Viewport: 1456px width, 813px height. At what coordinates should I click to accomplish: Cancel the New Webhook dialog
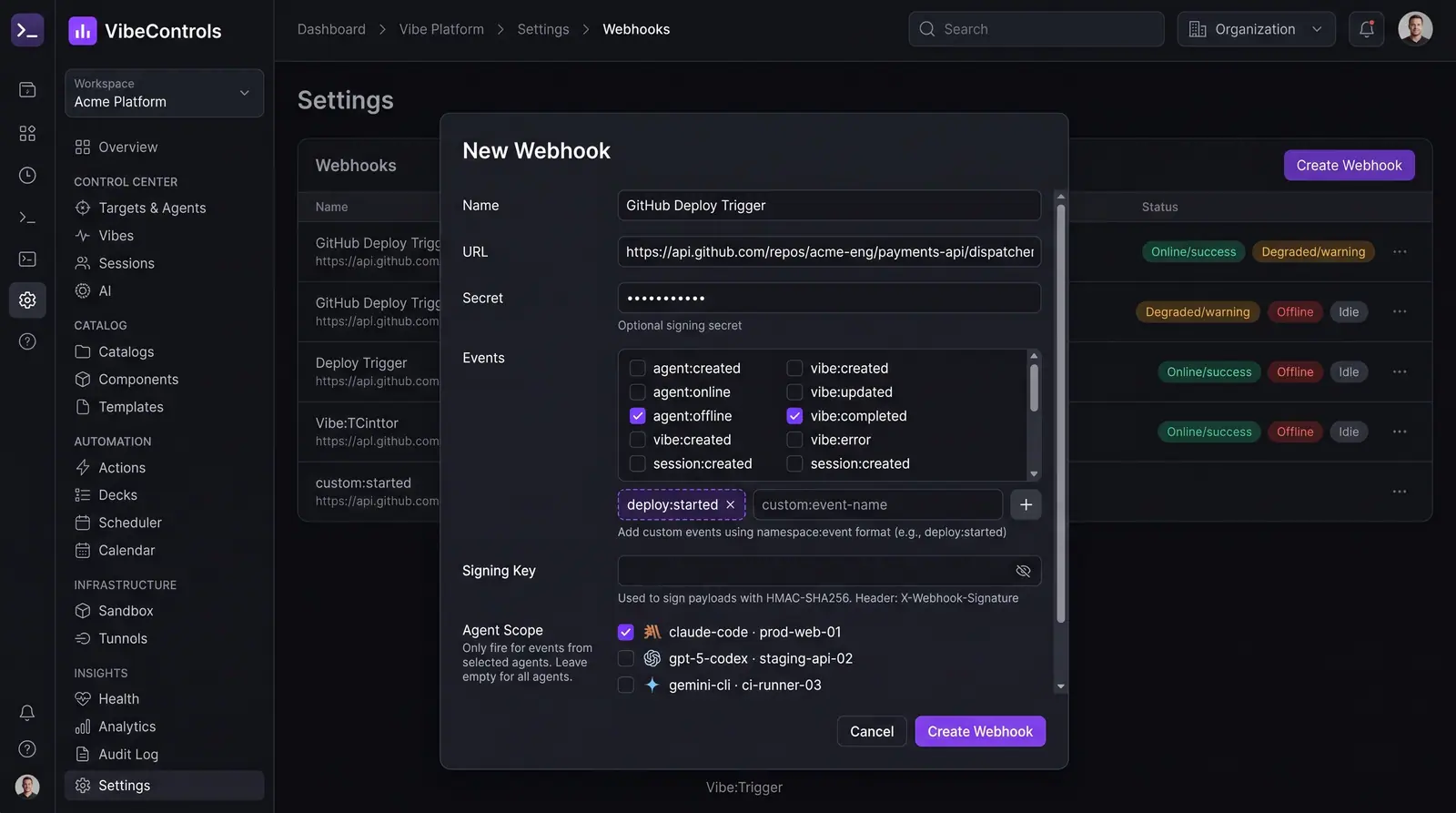pyautogui.click(x=872, y=731)
